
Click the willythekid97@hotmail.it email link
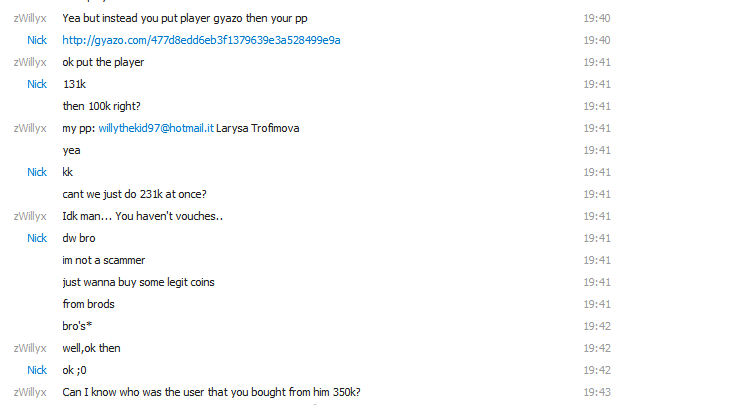(156, 128)
